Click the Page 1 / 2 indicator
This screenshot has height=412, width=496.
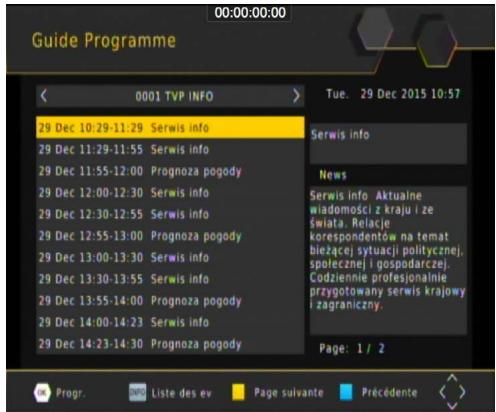tap(352, 348)
